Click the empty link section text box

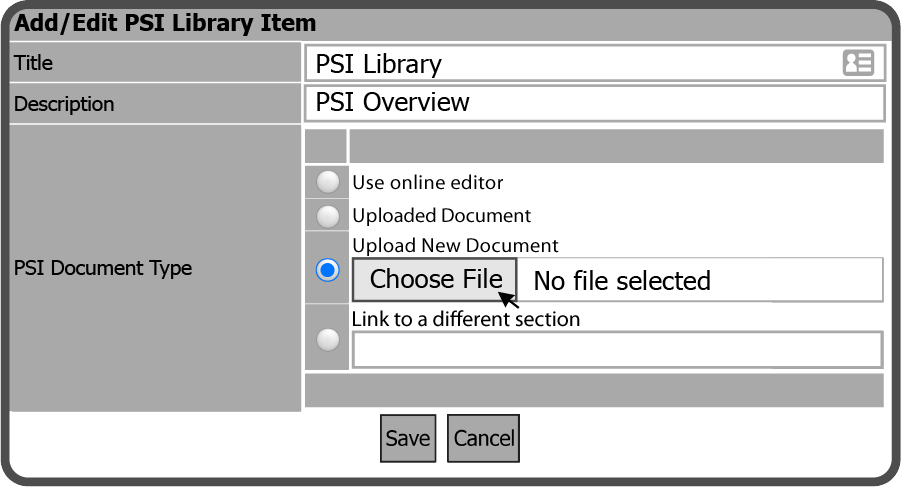(x=616, y=350)
